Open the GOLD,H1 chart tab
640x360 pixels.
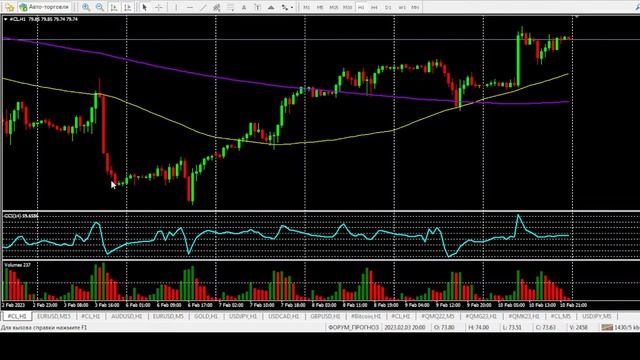206,316
